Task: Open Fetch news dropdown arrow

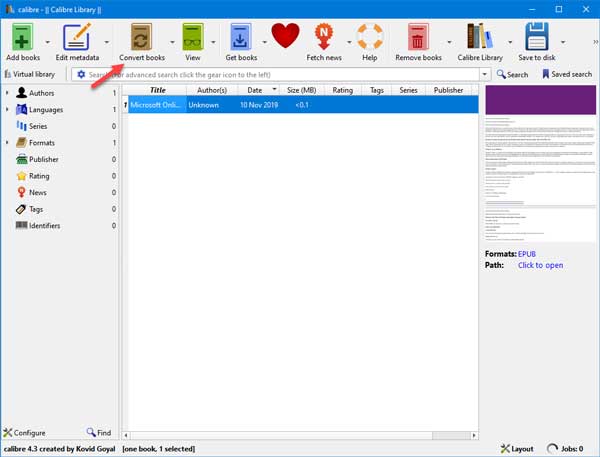Action: point(349,41)
